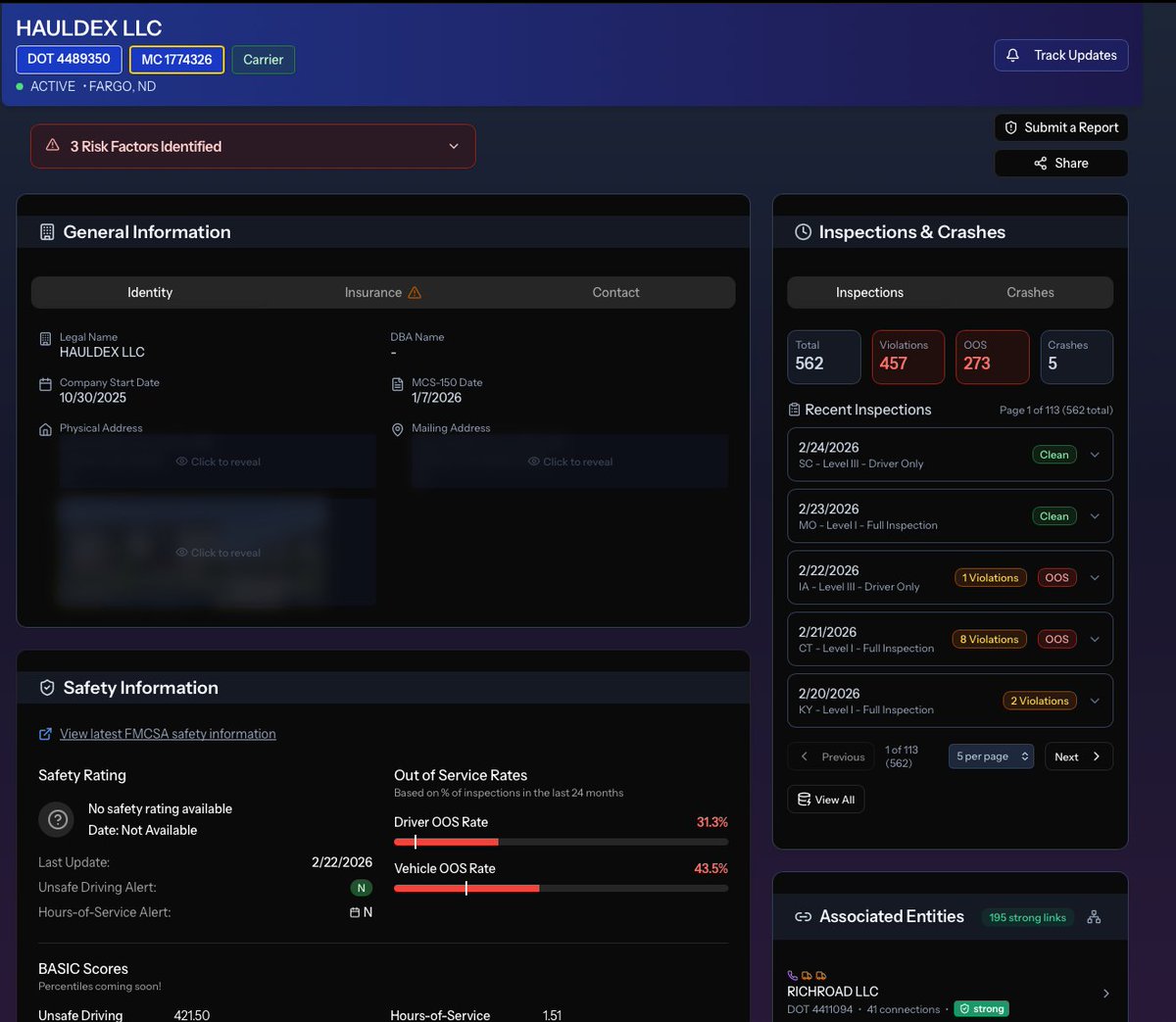This screenshot has width=1176, height=1022.
Task: Click the shield icon beside Submit a Report
Action: point(1011,127)
